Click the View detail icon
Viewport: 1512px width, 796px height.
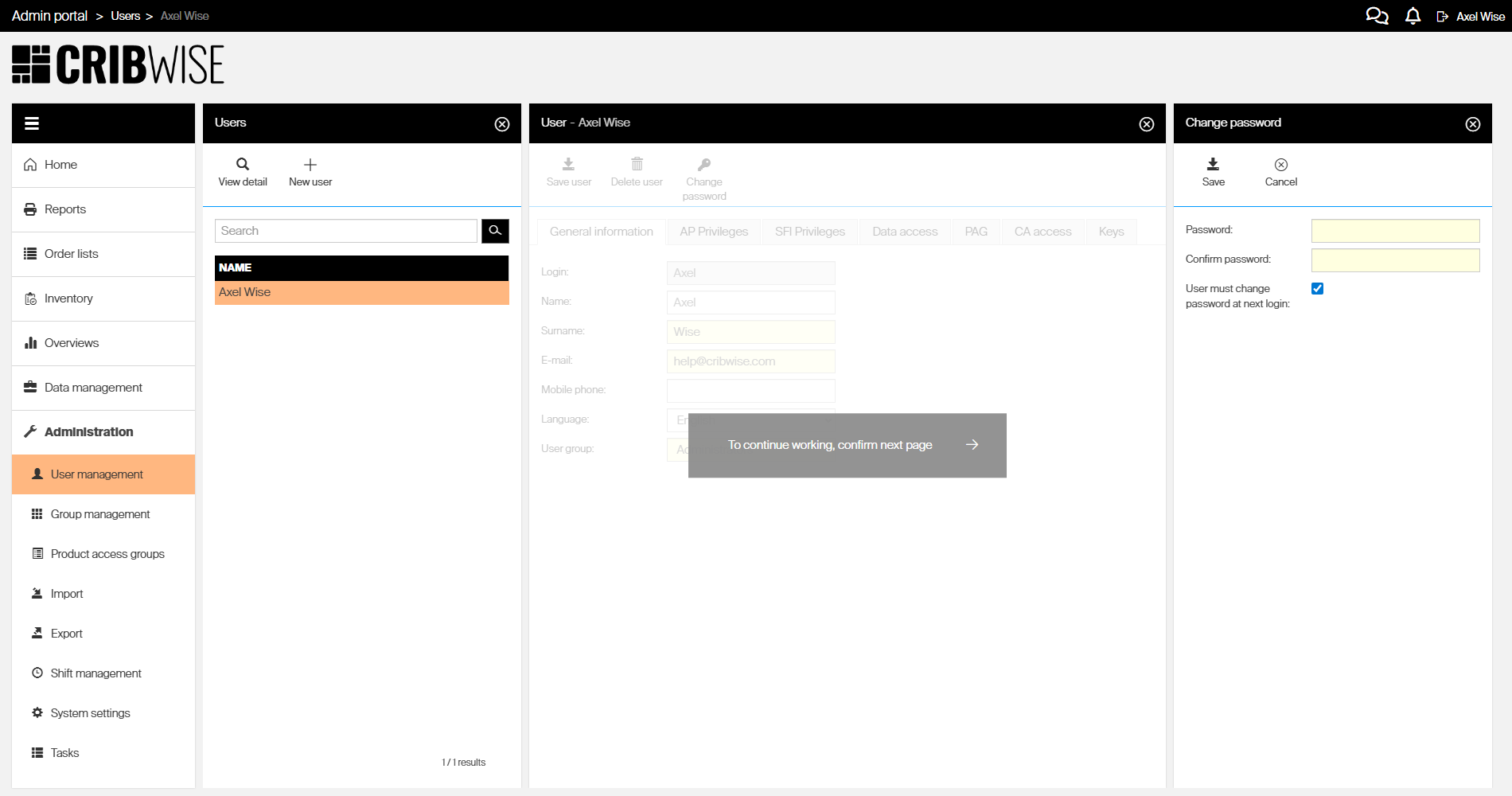(243, 171)
